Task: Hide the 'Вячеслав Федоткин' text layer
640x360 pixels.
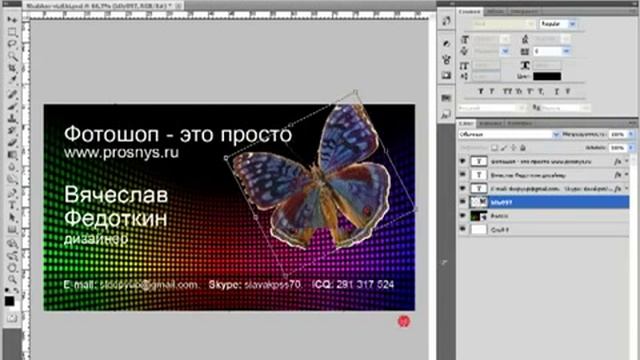Action: point(462,175)
